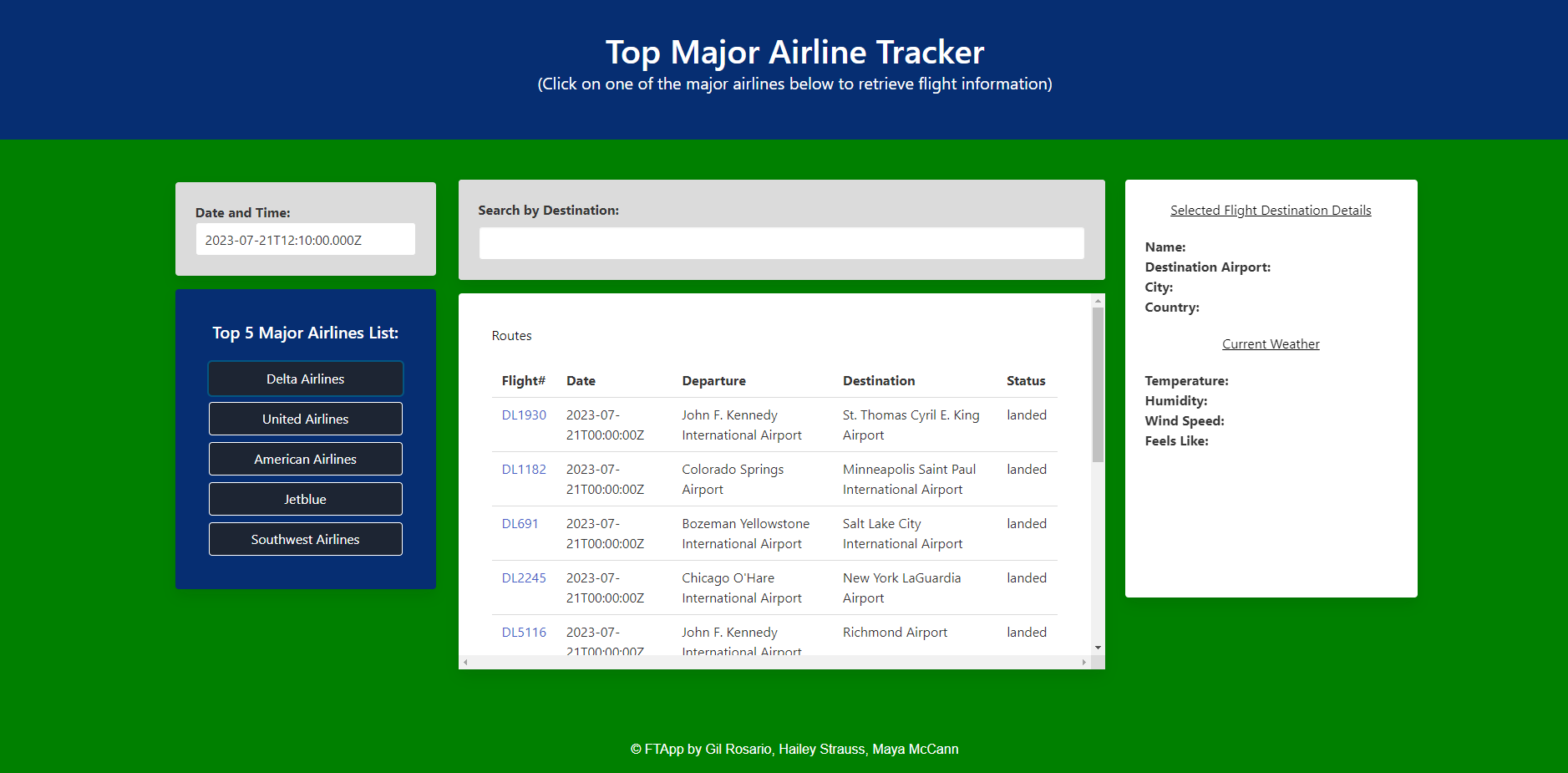Select American Airlines button
Viewport: 1568px width, 773px height.
click(305, 459)
